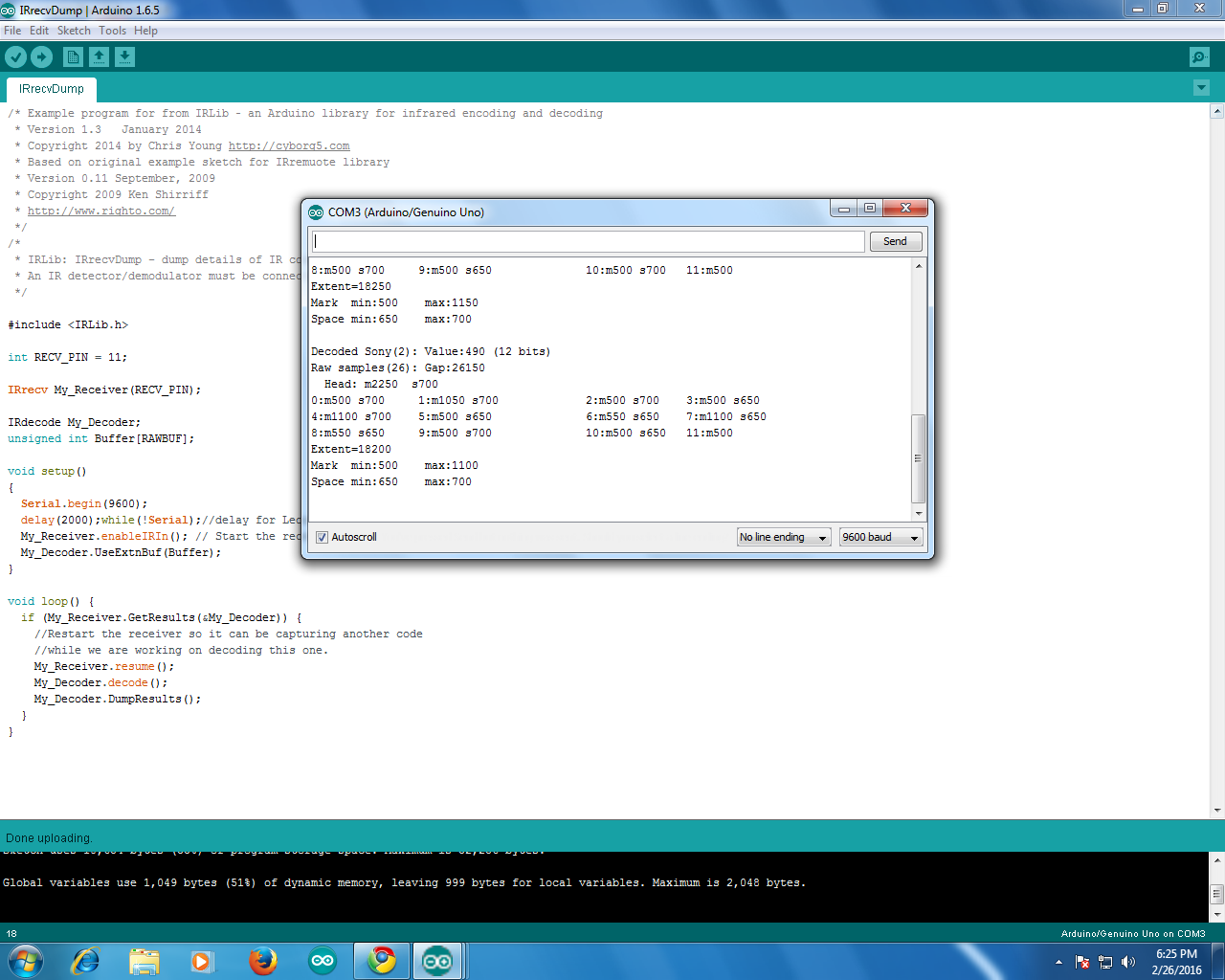Click the "Done uploading." status message

49,838
